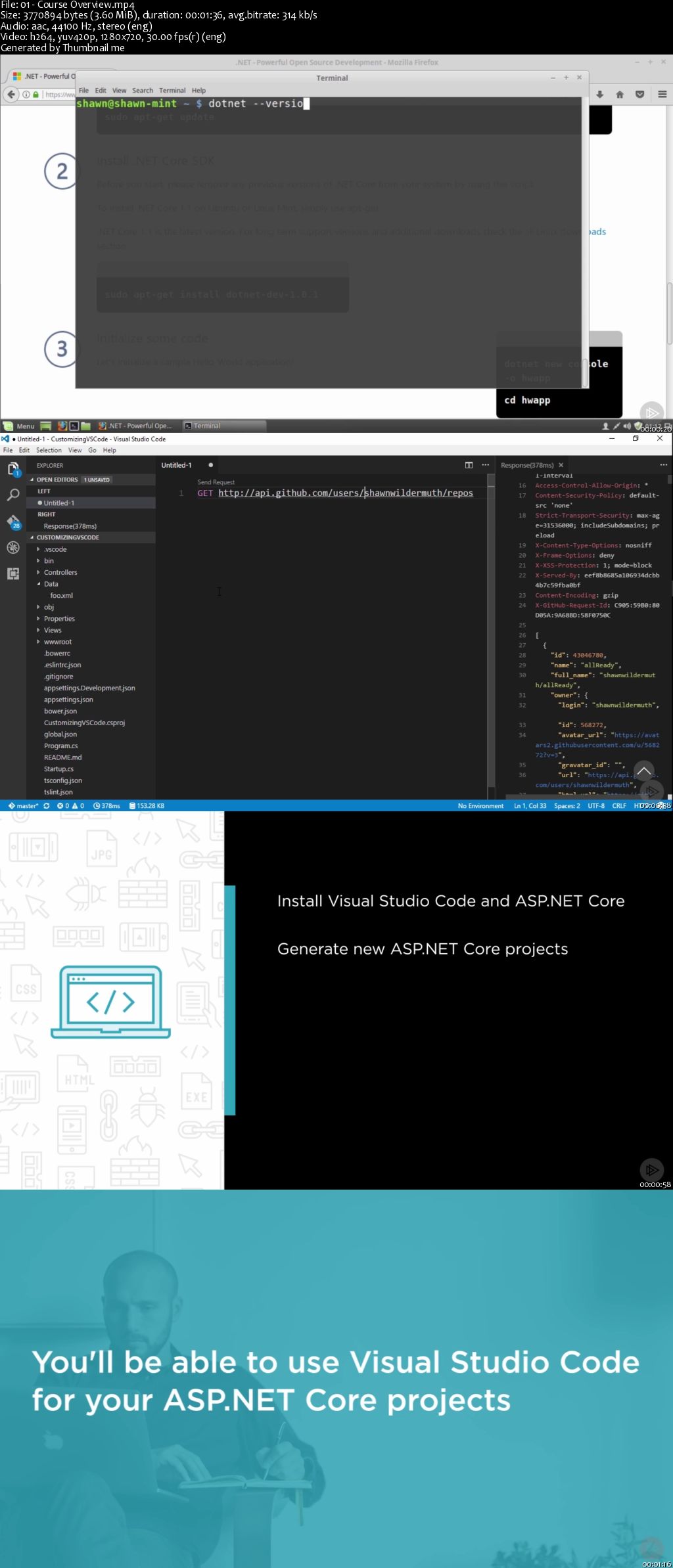Click Send Request above the GET line
The width and height of the screenshot is (673, 1568).
pos(216,482)
